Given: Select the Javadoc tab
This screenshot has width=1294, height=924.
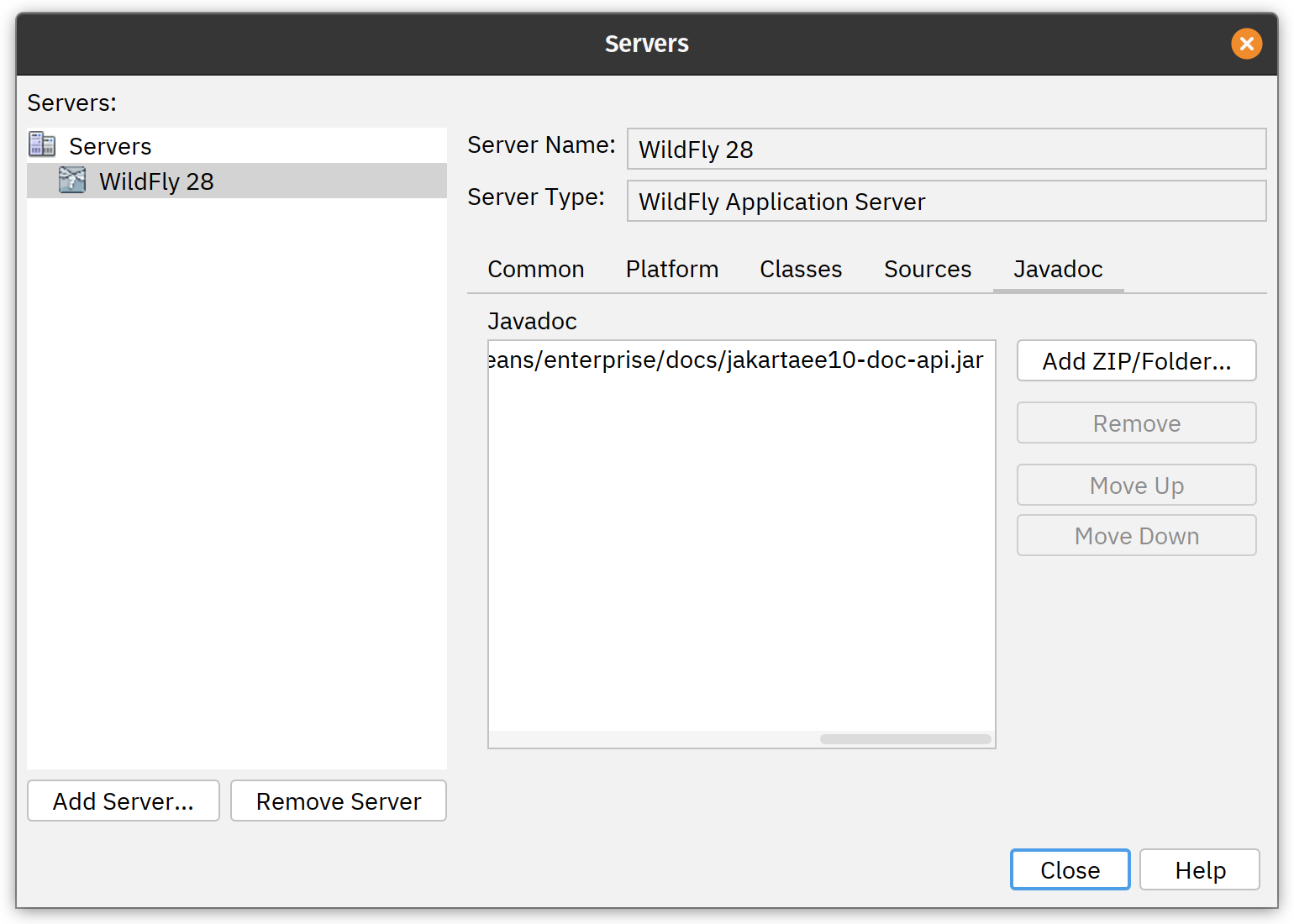Looking at the screenshot, I should (1058, 269).
